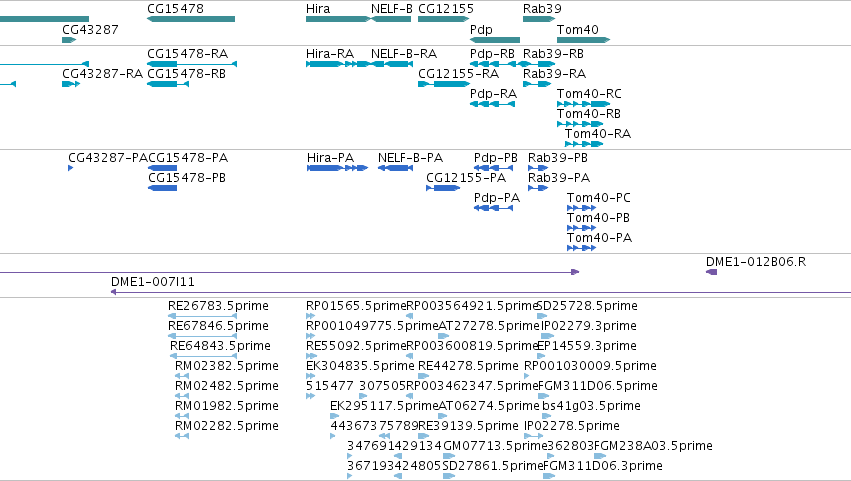851x481 pixels.
Task: Open the Tom40-RA transcript
Action: (584, 144)
